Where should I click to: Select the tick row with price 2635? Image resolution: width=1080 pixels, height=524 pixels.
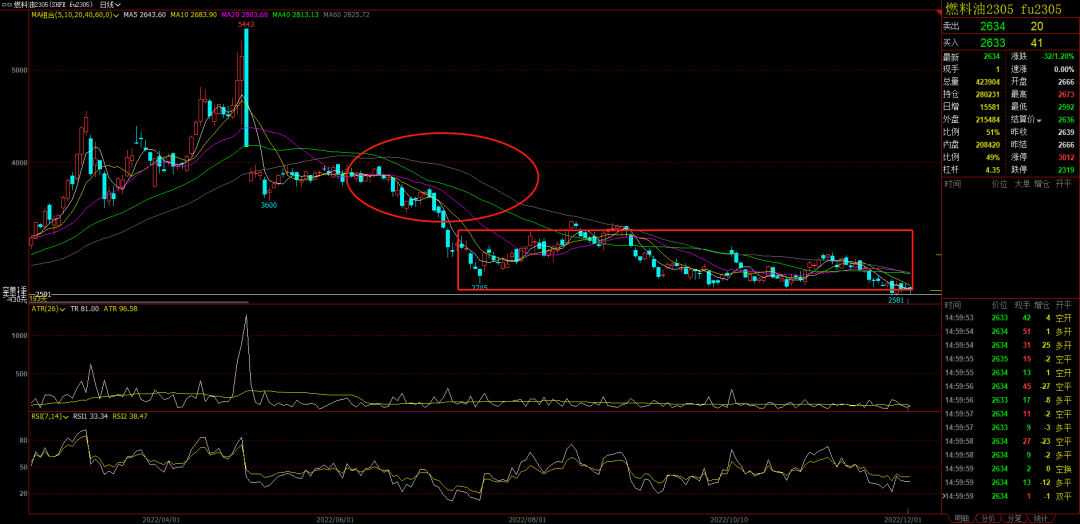click(1008, 359)
